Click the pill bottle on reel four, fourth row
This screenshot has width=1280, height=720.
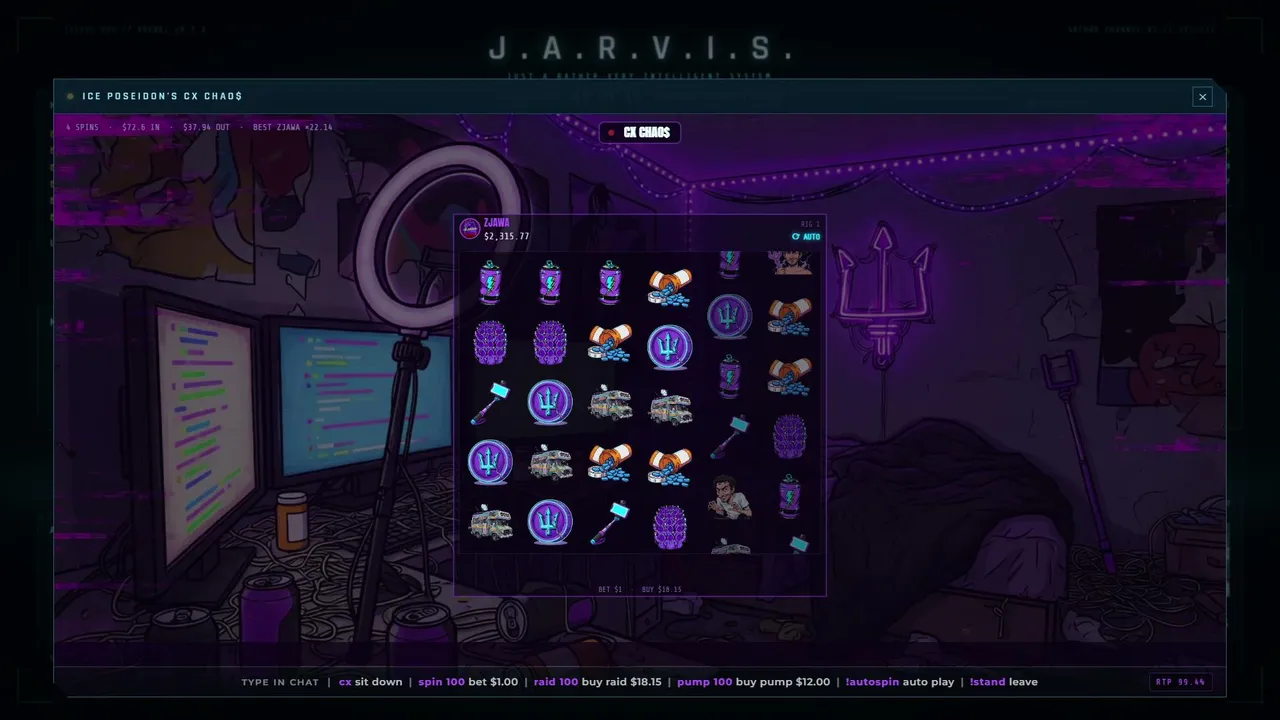pos(670,465)
